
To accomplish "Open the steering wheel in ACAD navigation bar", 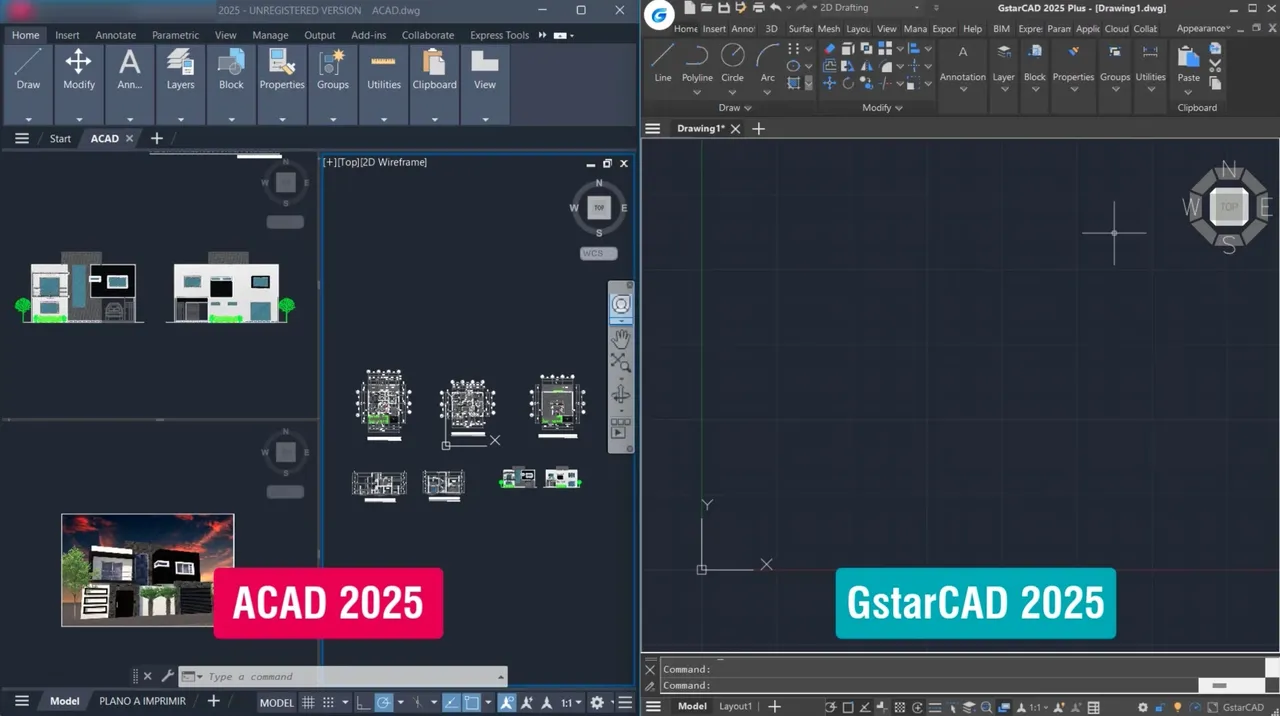I will pos(621,305).
